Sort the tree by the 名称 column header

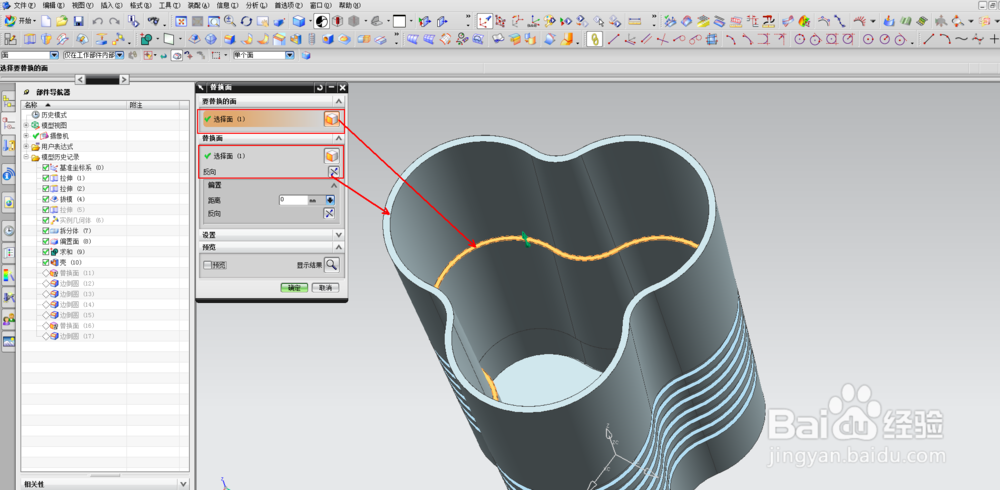(x=75, y=105)
